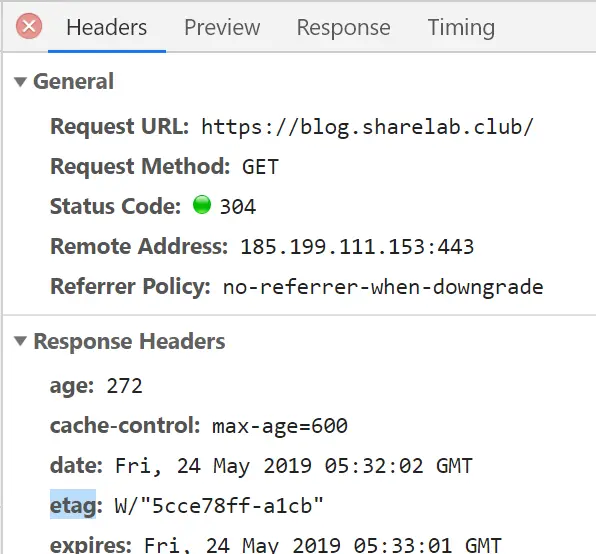The image size is (596, 554).
Task: Click the highlighted etag header name
Action: tap(73, 505)
